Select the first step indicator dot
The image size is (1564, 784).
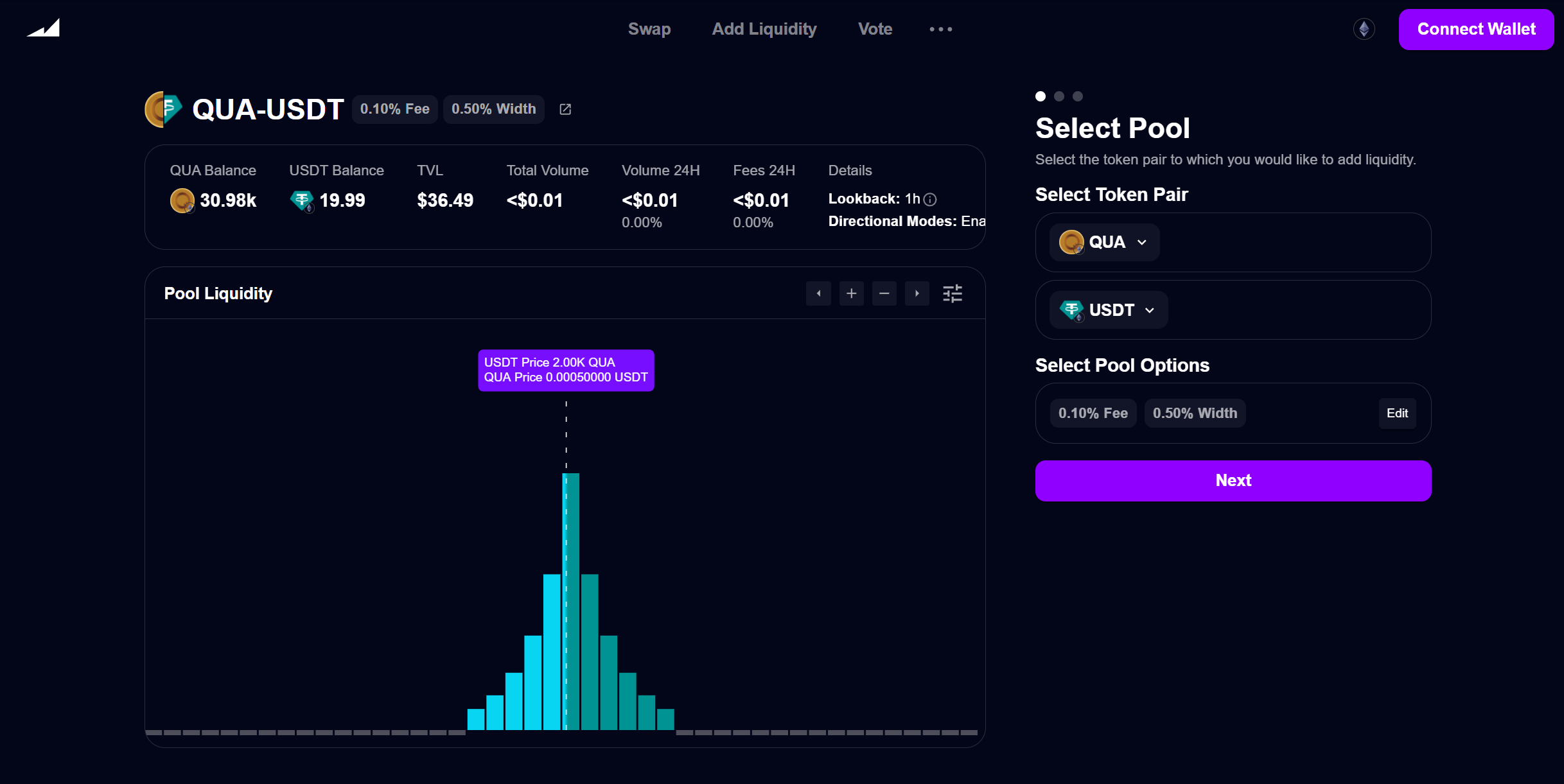pyautogui.click(x=1040, y=96)
